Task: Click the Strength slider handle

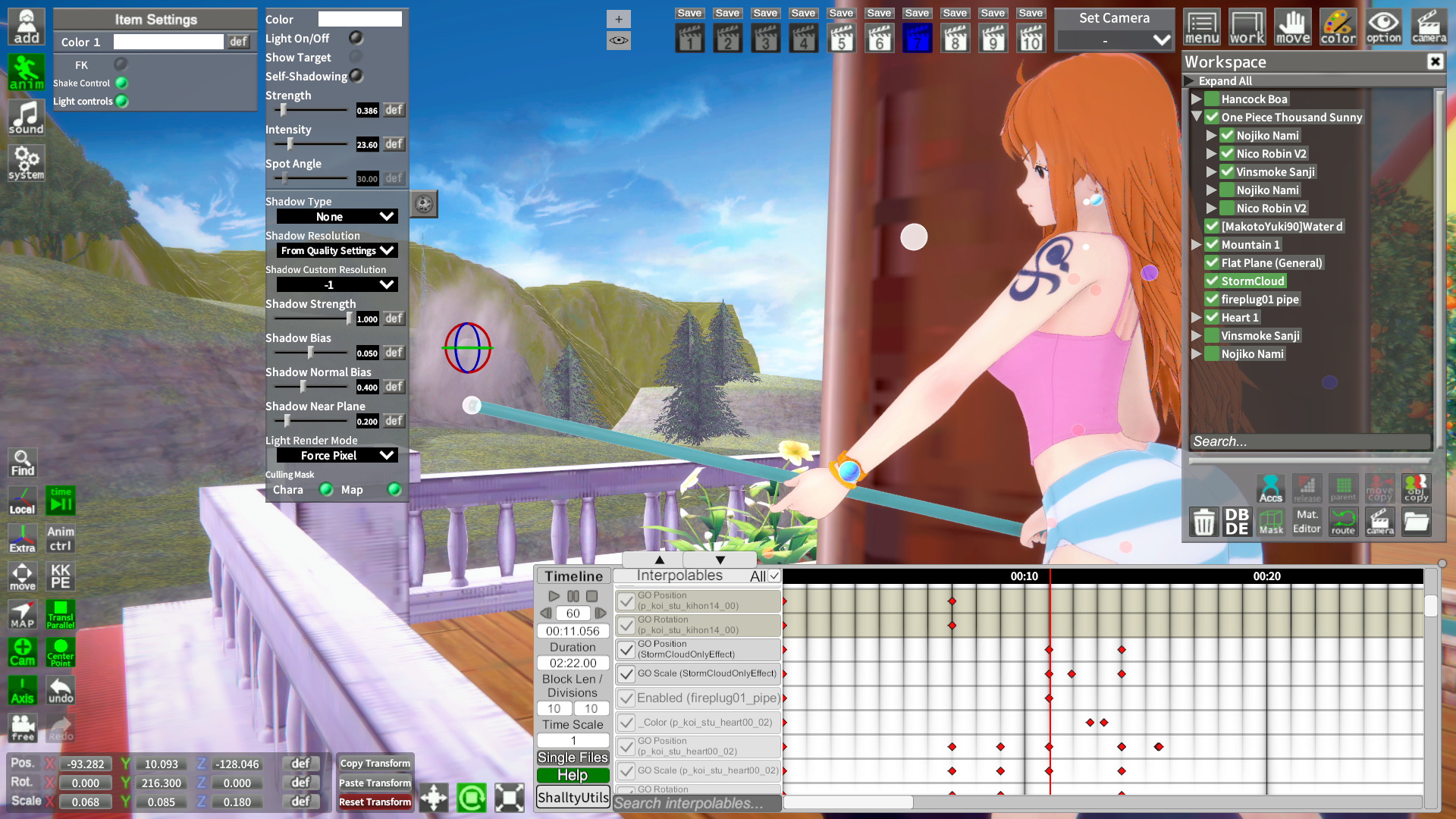Action: (284, 110)
